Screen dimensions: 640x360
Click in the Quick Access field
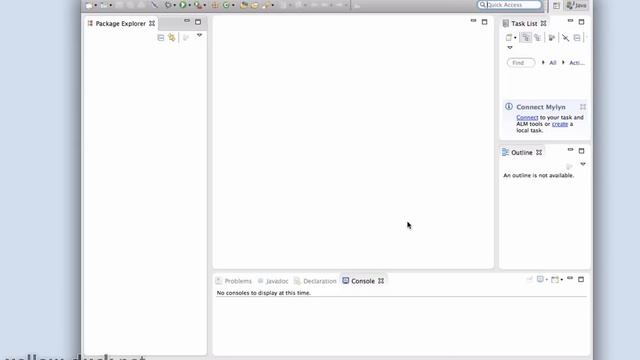(x=510, y=5)
